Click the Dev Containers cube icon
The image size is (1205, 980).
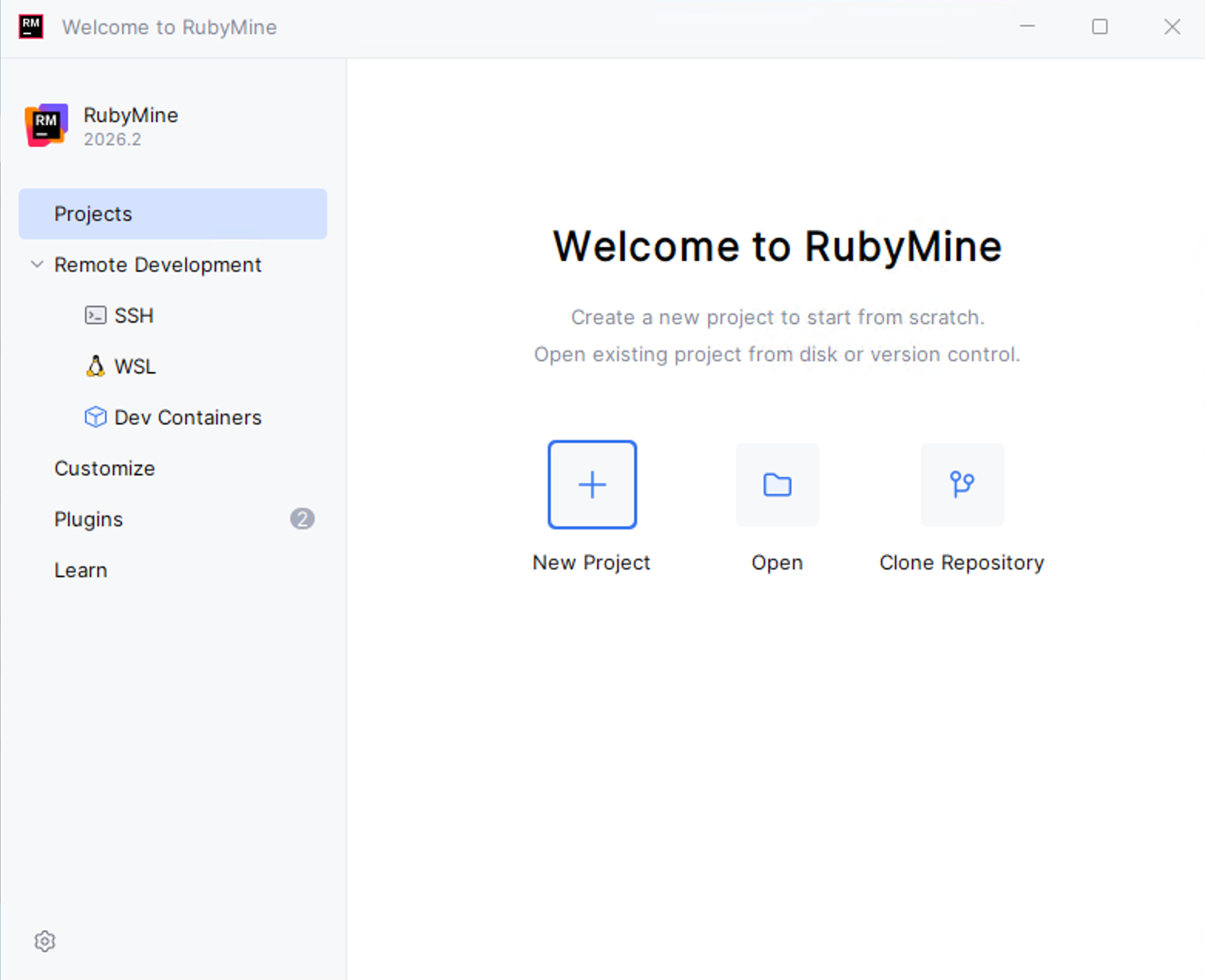pyautogui.click(x=96, y=417)
